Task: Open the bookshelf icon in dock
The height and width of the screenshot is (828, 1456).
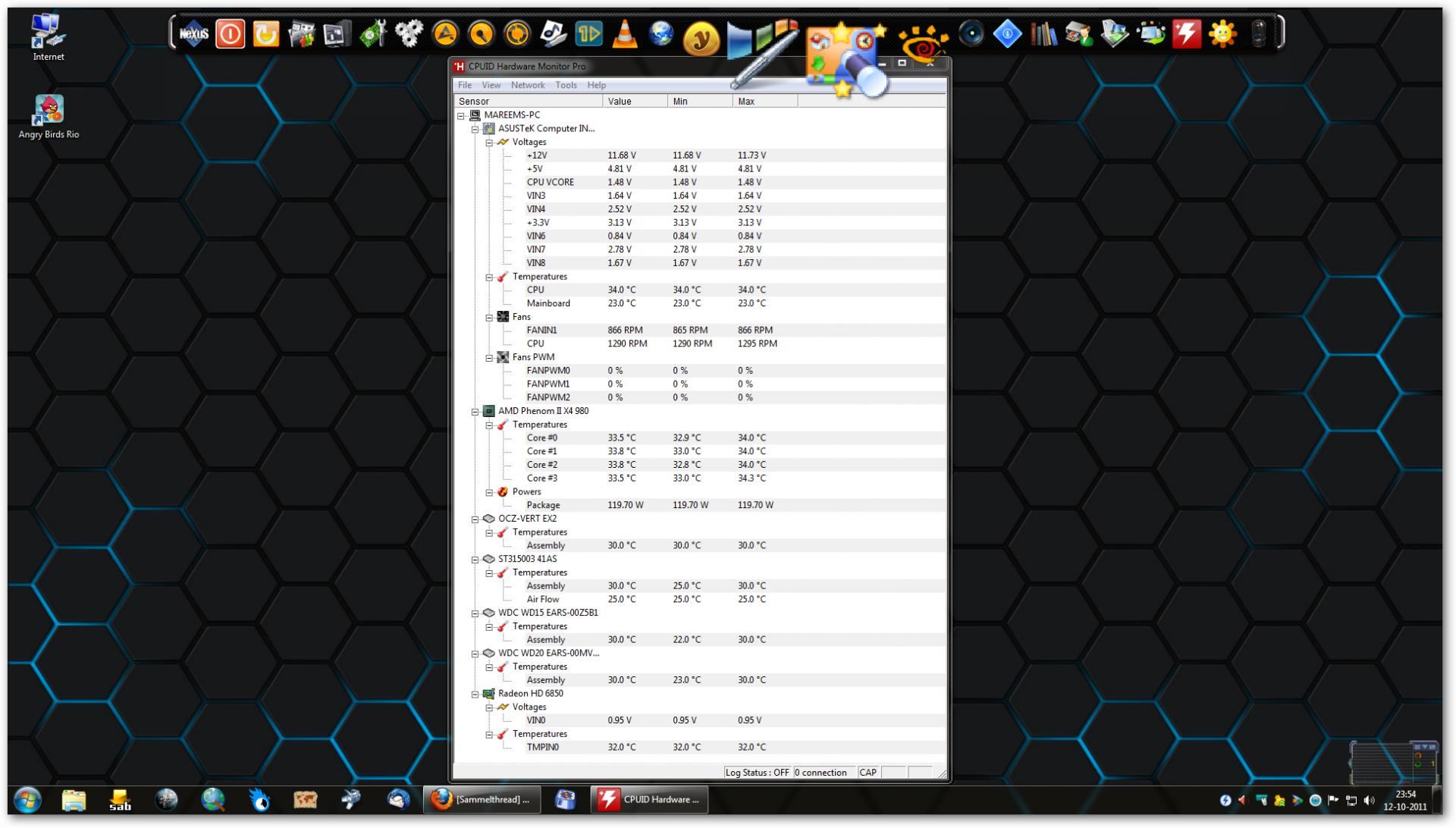Action: [x=1043, y=34]
